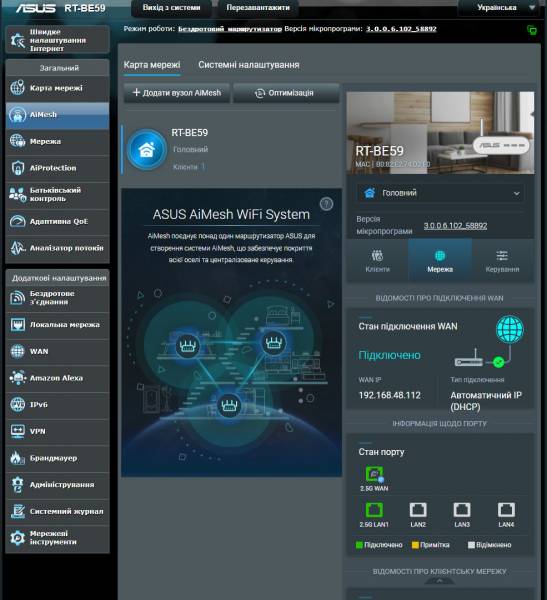Click the Amazon Alexa icon
This screenshot has height=600, width=547.
click(17, 378)
